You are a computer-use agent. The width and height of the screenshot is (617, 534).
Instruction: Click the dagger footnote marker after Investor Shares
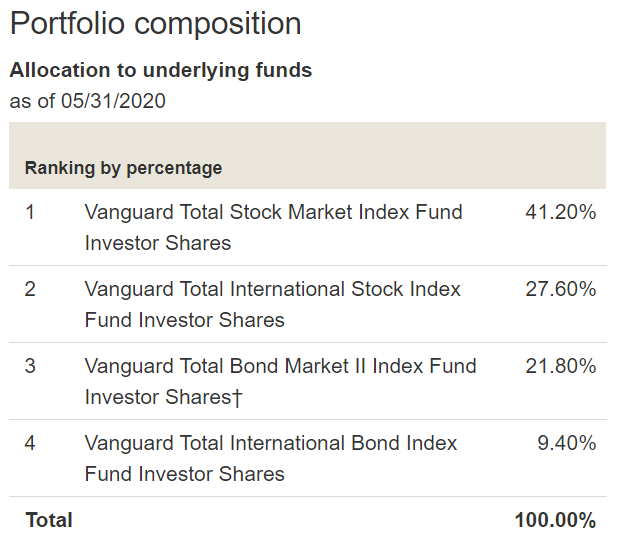click(x=237, y=397)
